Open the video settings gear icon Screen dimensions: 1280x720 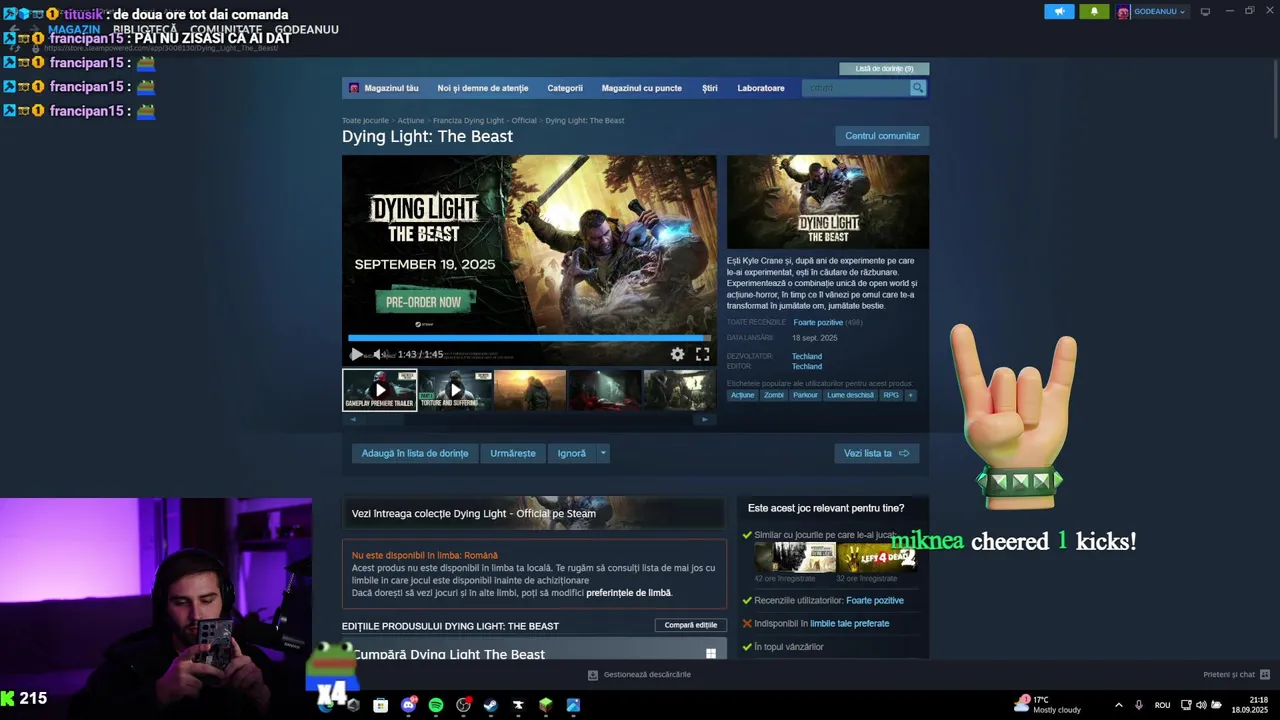click(x=677, y=354)
